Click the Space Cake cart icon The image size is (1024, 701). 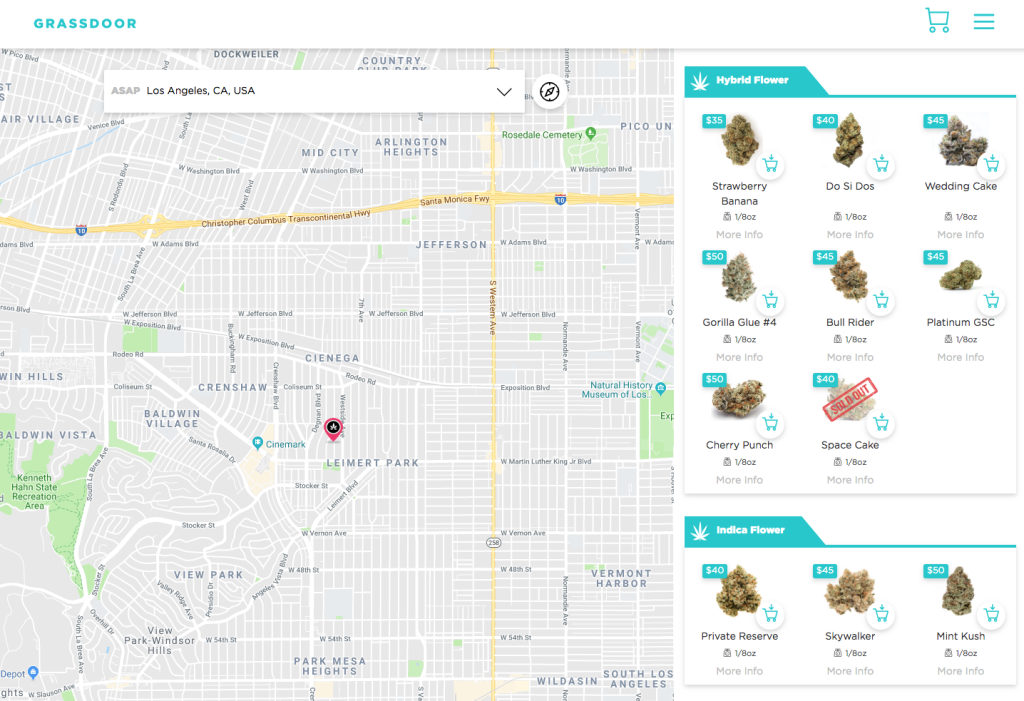pyautogui.click(x=881, y=423)
